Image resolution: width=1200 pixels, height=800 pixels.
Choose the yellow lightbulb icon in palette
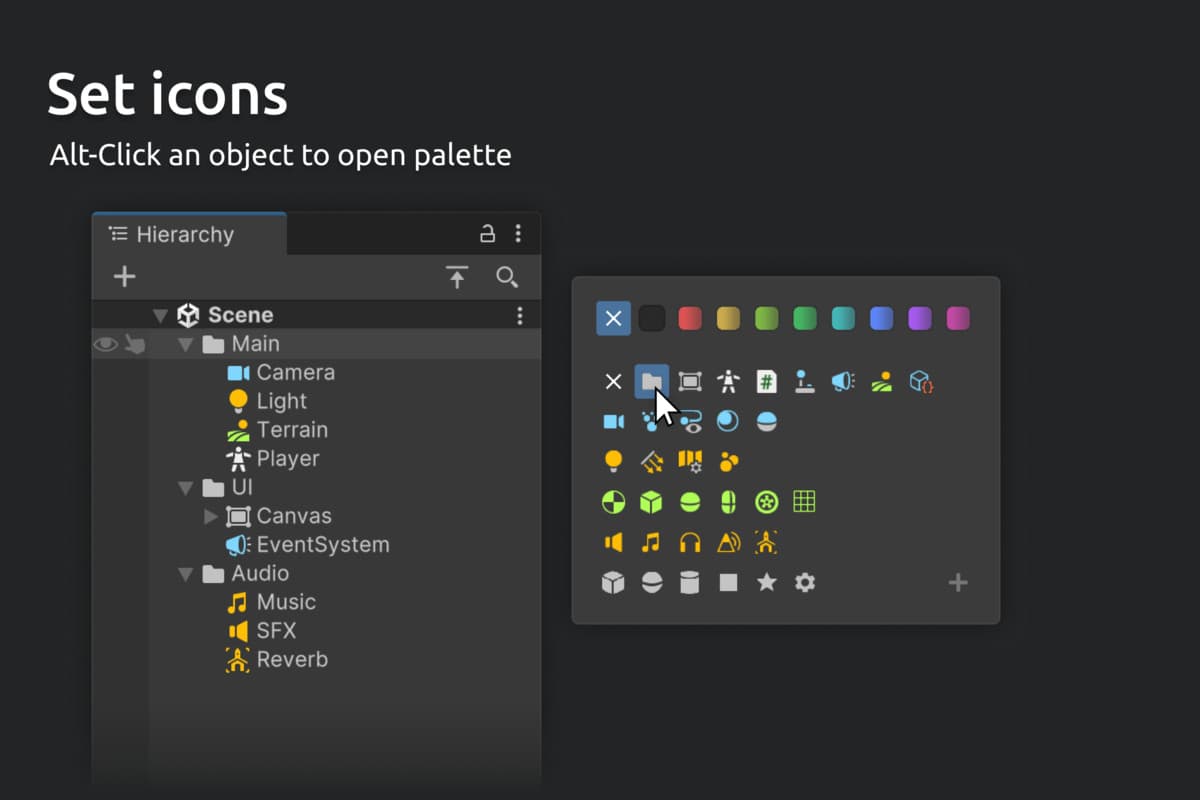pyautogui.click(x=613, y=461)
